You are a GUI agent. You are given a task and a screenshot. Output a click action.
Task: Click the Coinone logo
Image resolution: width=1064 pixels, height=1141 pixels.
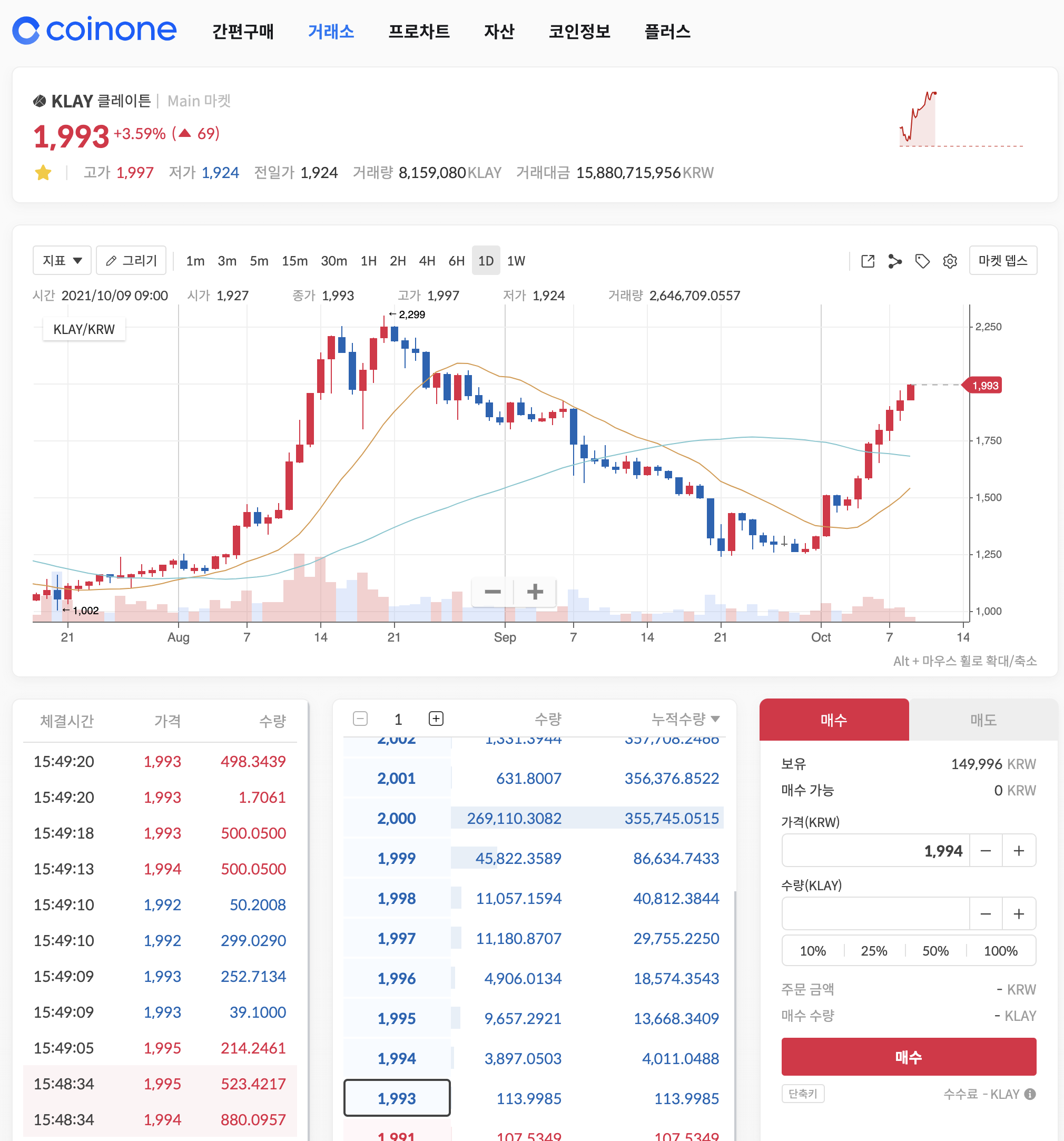pos(95,31)
